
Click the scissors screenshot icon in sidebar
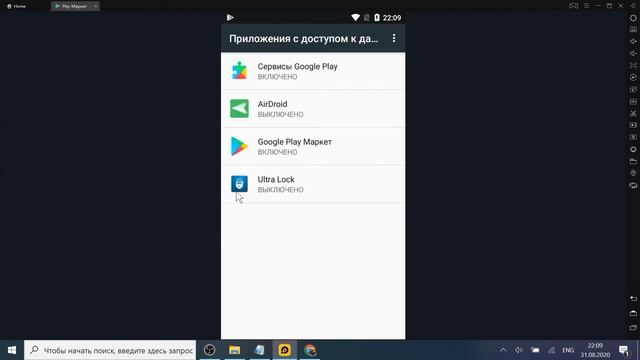[x=633, y=113]
